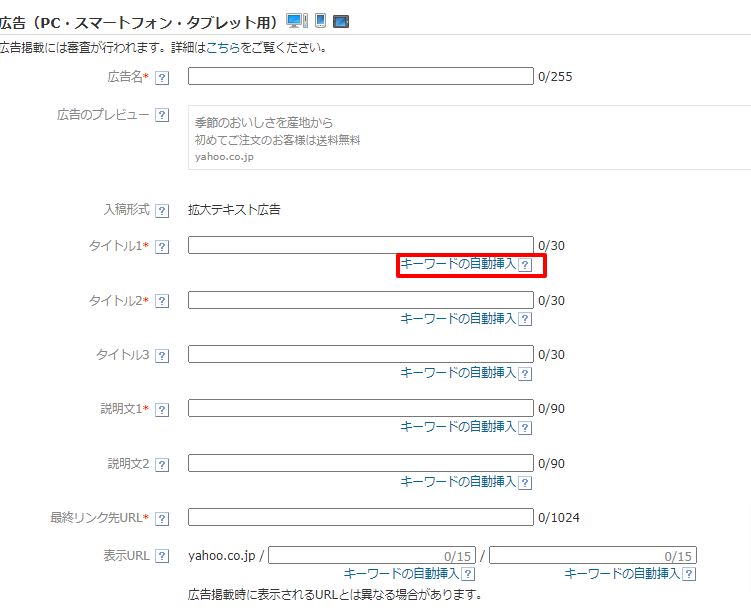The height and width of the screenshot is (611, 751).
Task: Click the ad preview box
Action: pos(468,138)
